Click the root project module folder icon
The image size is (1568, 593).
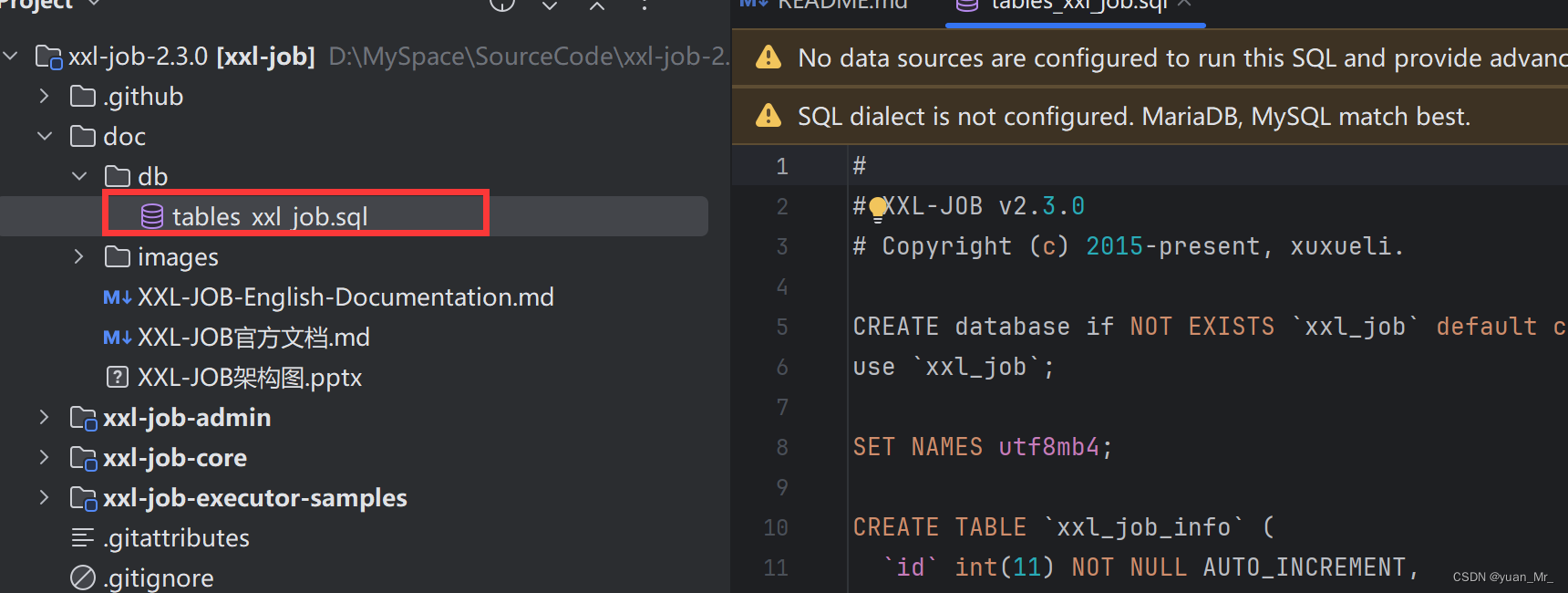pyautogui.click(x=48, y=57)
